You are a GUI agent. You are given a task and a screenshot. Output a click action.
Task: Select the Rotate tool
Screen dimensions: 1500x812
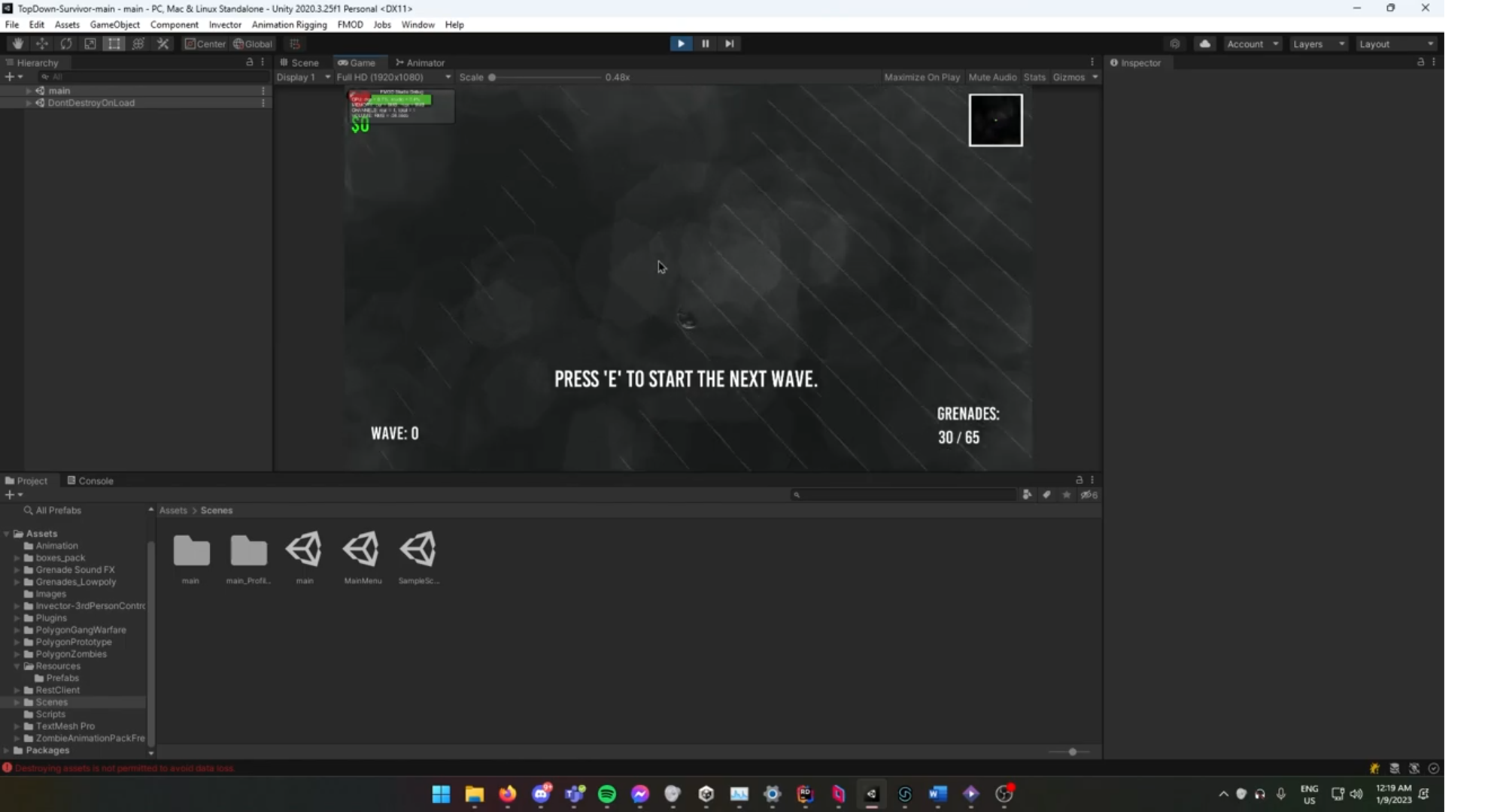coord(65,44)
